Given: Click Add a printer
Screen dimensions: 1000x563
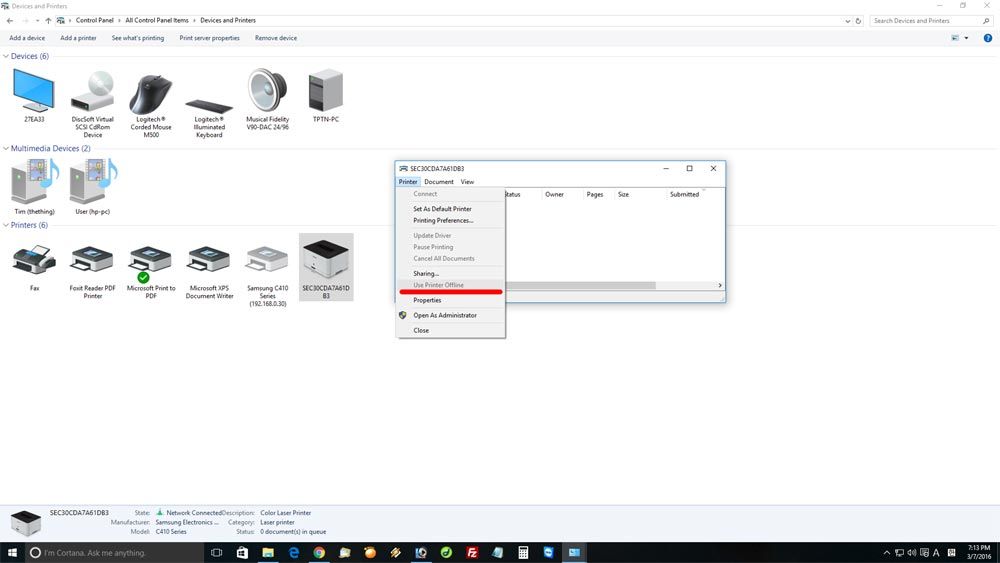Looking at the screenshot, I should click(x=78, y=38).
